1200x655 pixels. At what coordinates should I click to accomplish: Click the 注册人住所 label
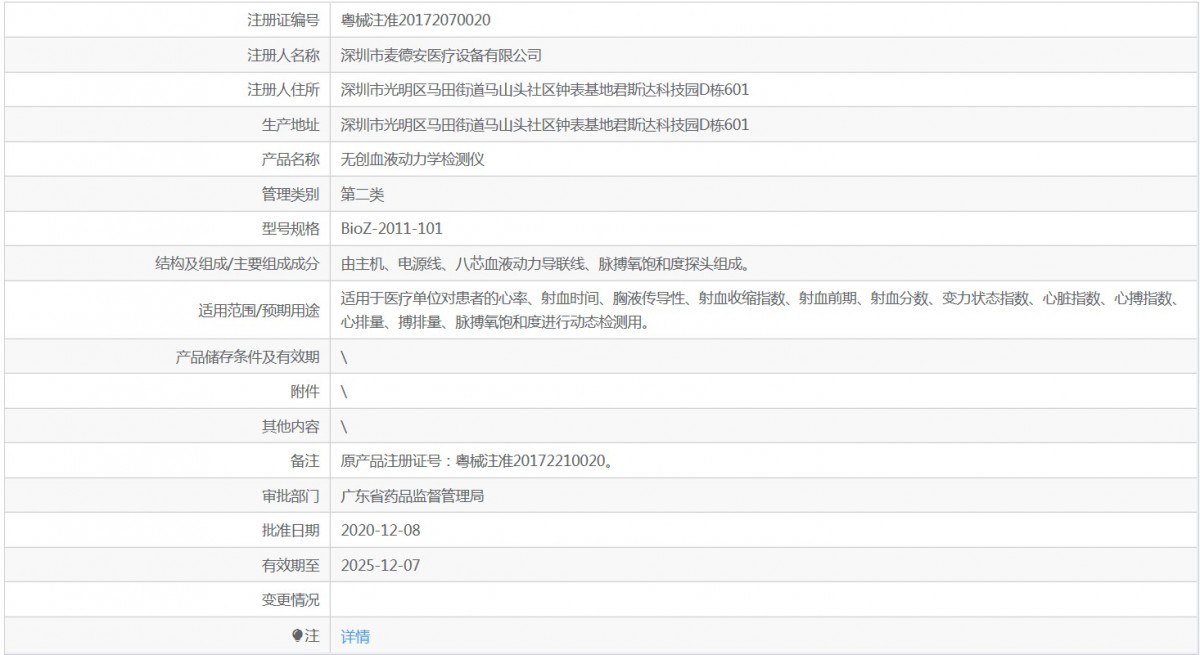coord(284,90)
